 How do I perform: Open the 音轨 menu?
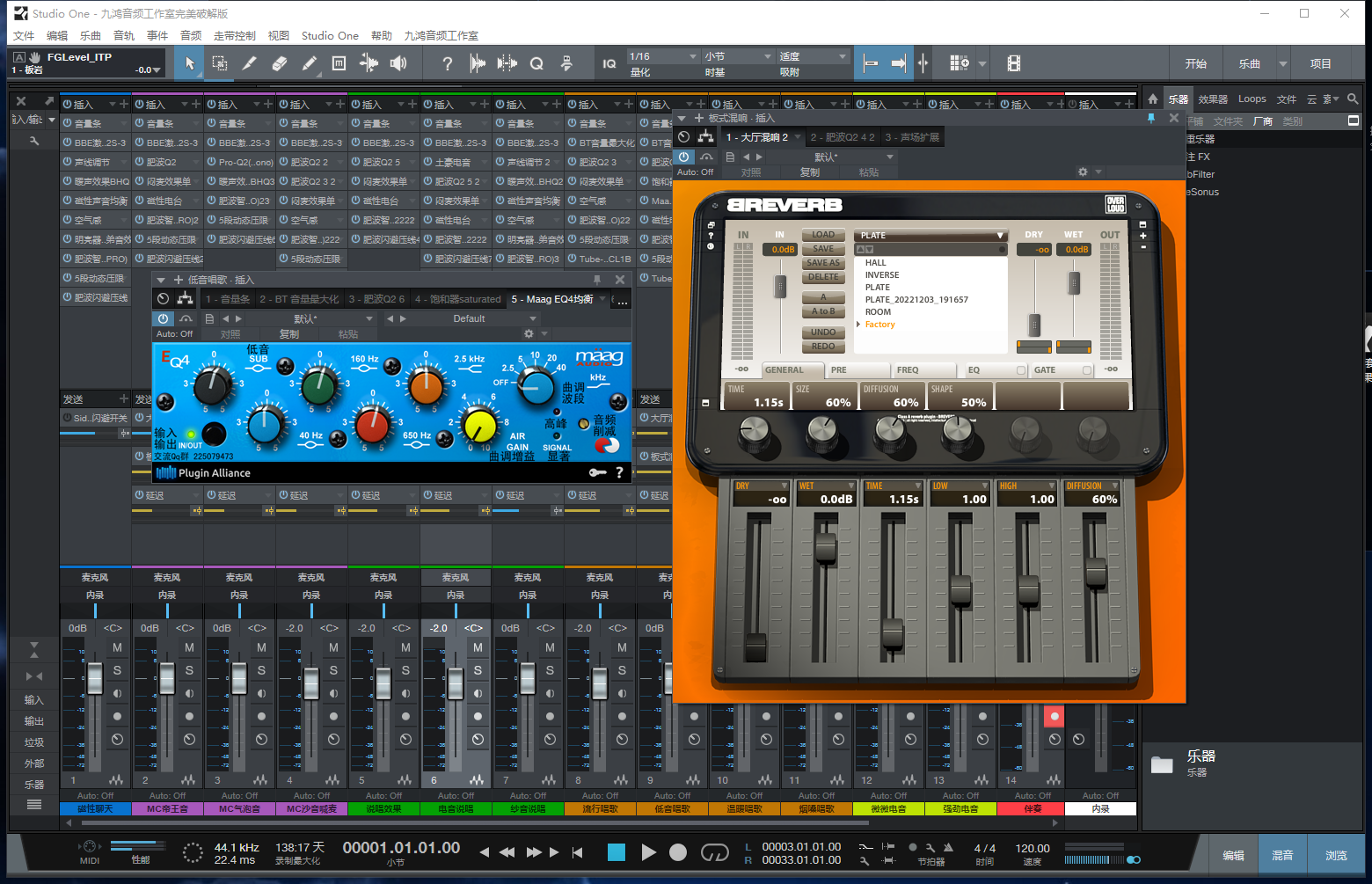(124, 36)
